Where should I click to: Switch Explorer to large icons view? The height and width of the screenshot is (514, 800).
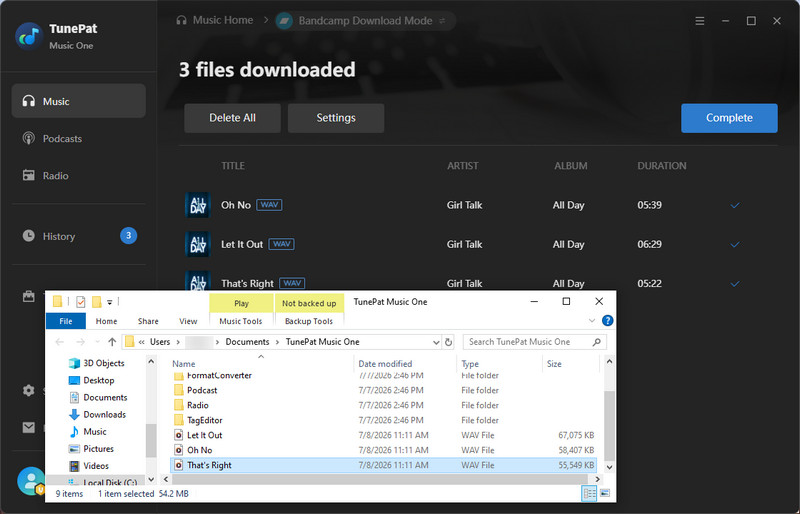point(605,494)
